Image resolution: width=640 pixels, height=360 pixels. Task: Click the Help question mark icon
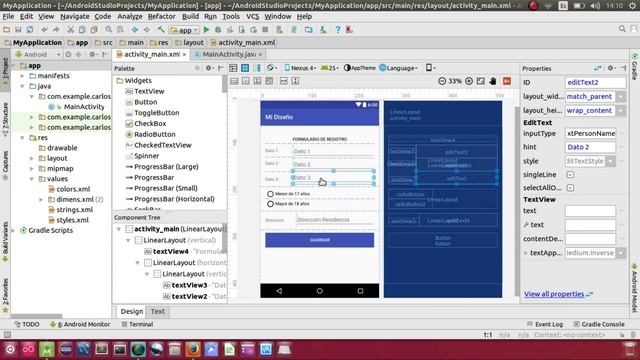click(x=338, y=29)
